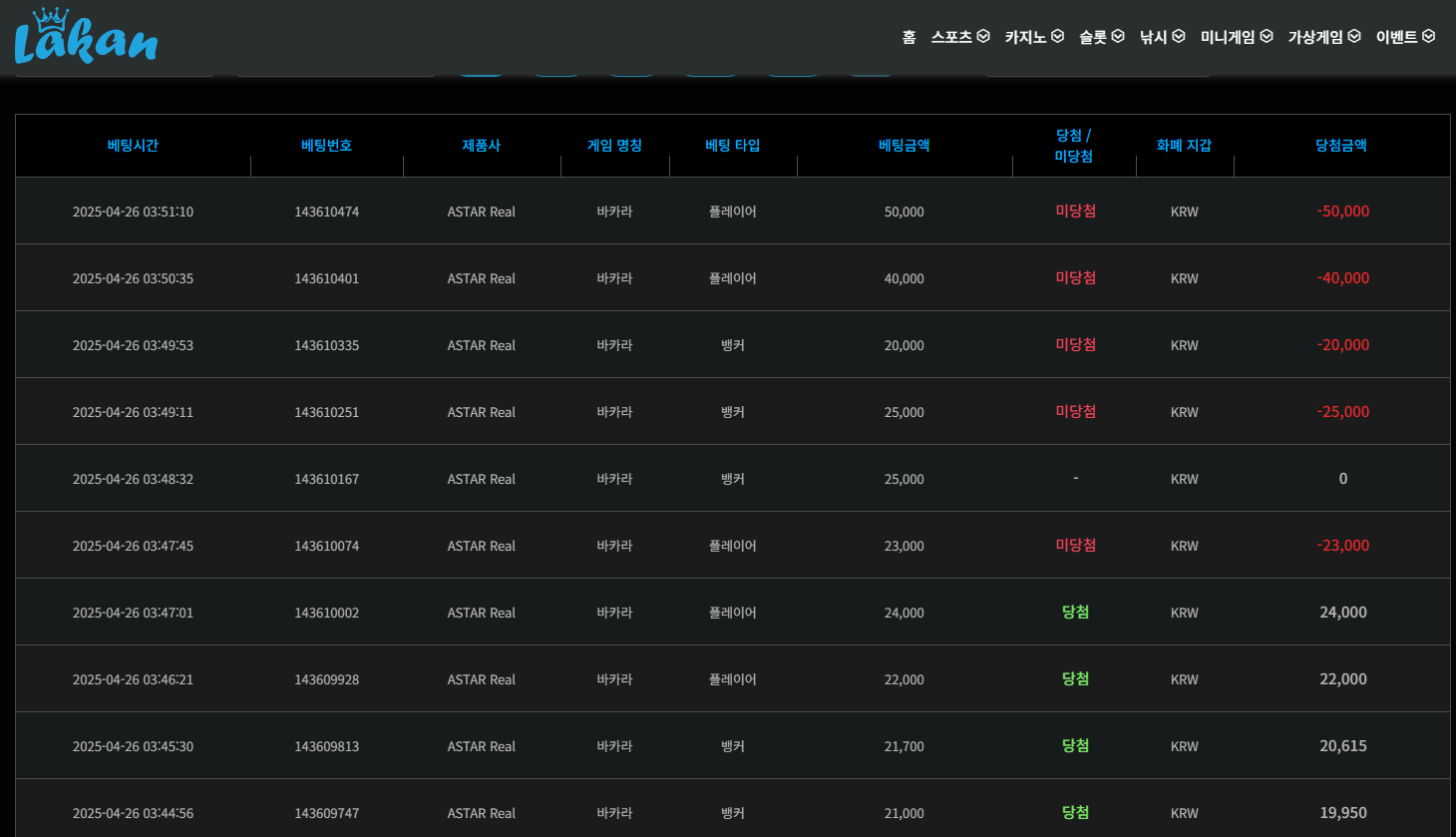Click the red -50,000 payout amount

click(x=1342, y=211)
